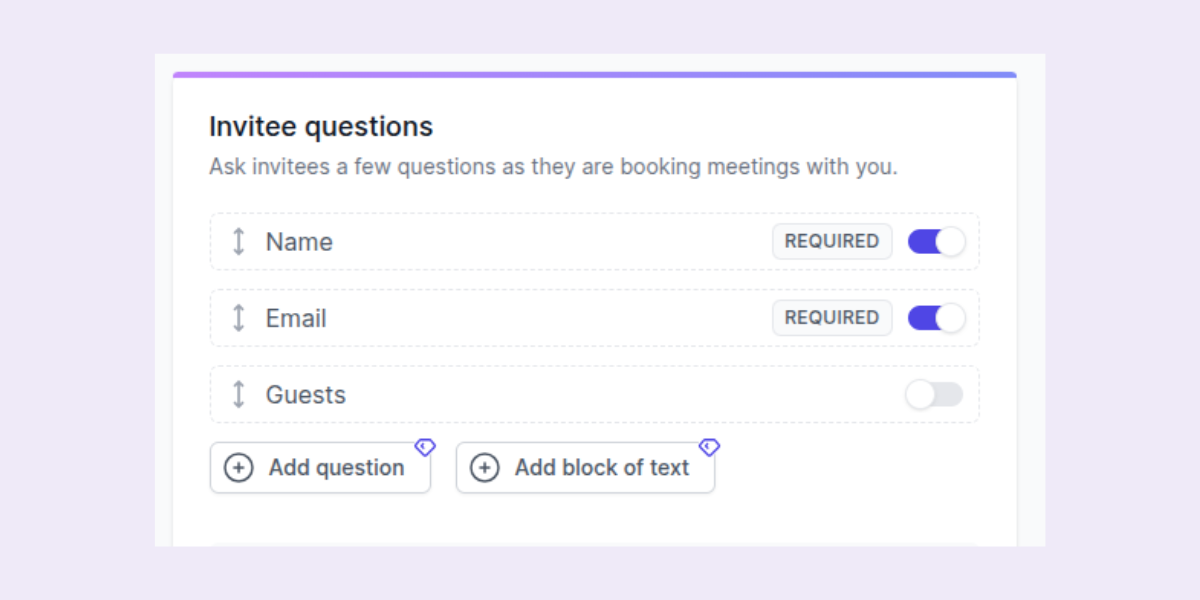The width and height of the screenshot is (1200, 600).
Task: Toggle off the Name question
Action: (x=935, y=241)
